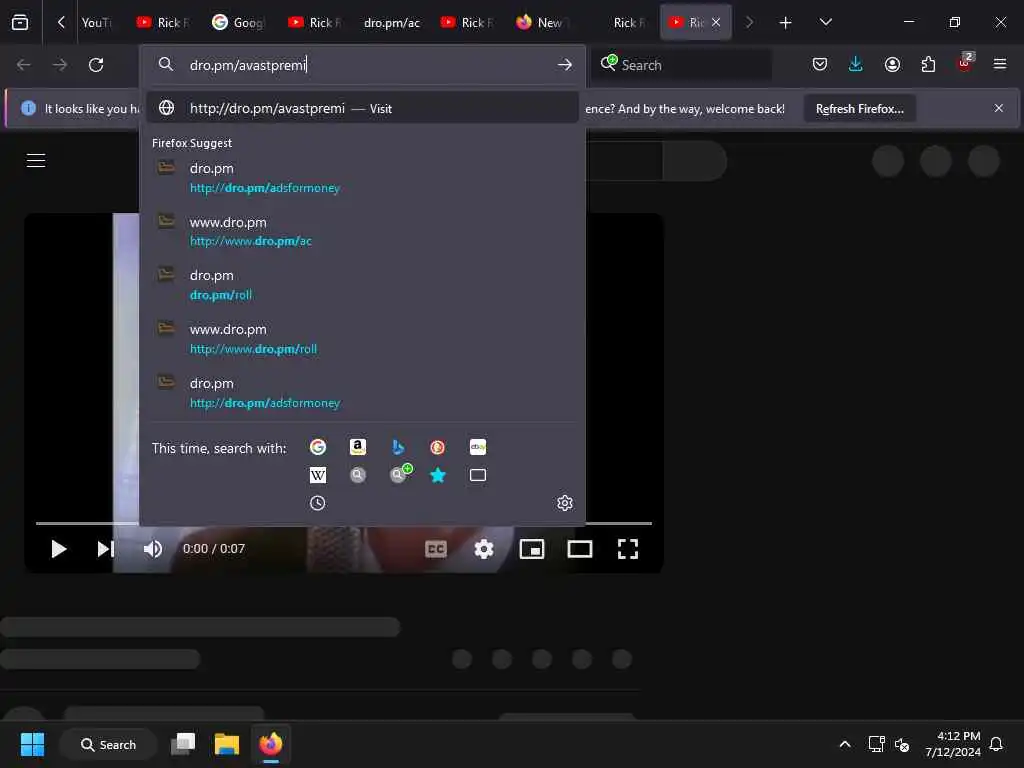Screen dimensions: 1024x768
Task: Enable the miniplayer
Action: point(532,549)
